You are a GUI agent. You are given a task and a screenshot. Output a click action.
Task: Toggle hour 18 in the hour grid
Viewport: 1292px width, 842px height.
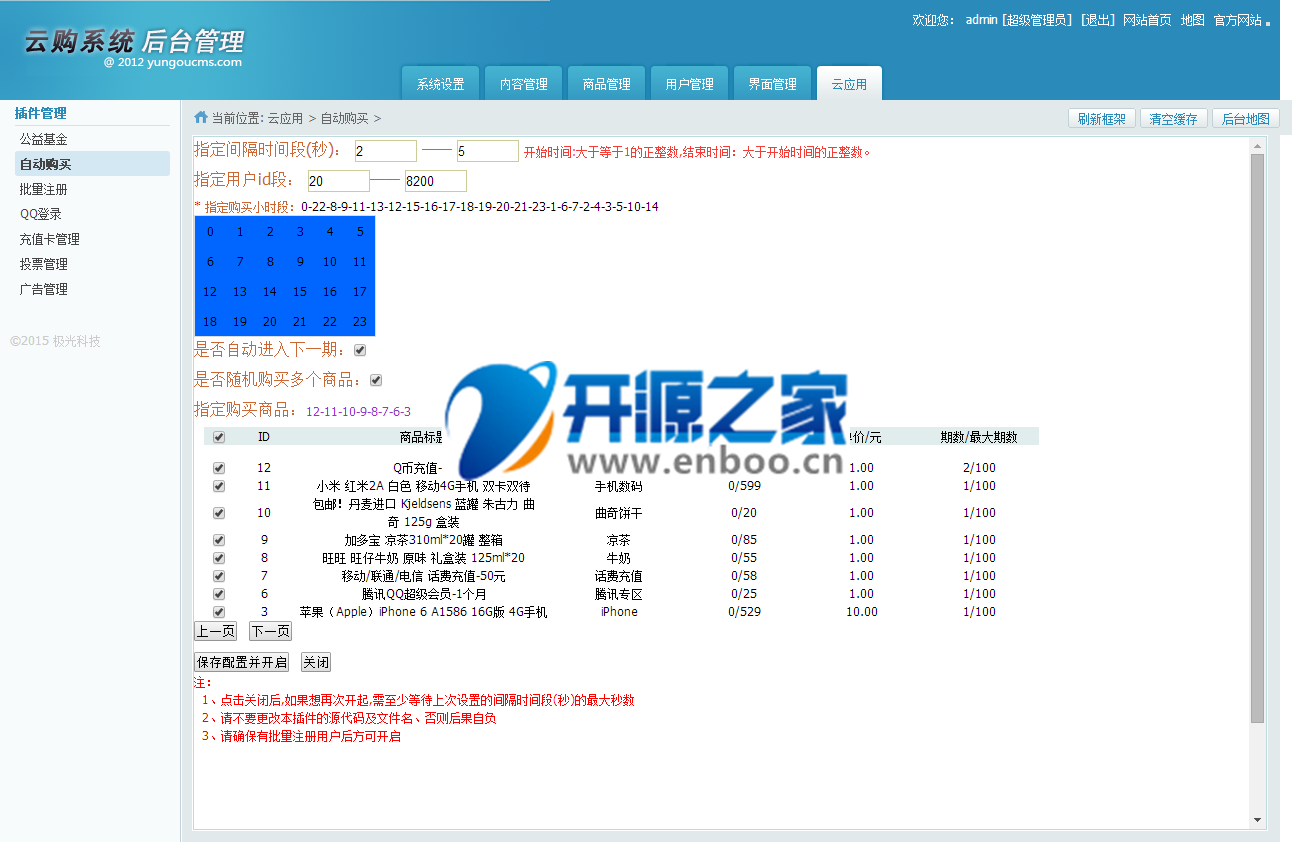tap(210, 322)
